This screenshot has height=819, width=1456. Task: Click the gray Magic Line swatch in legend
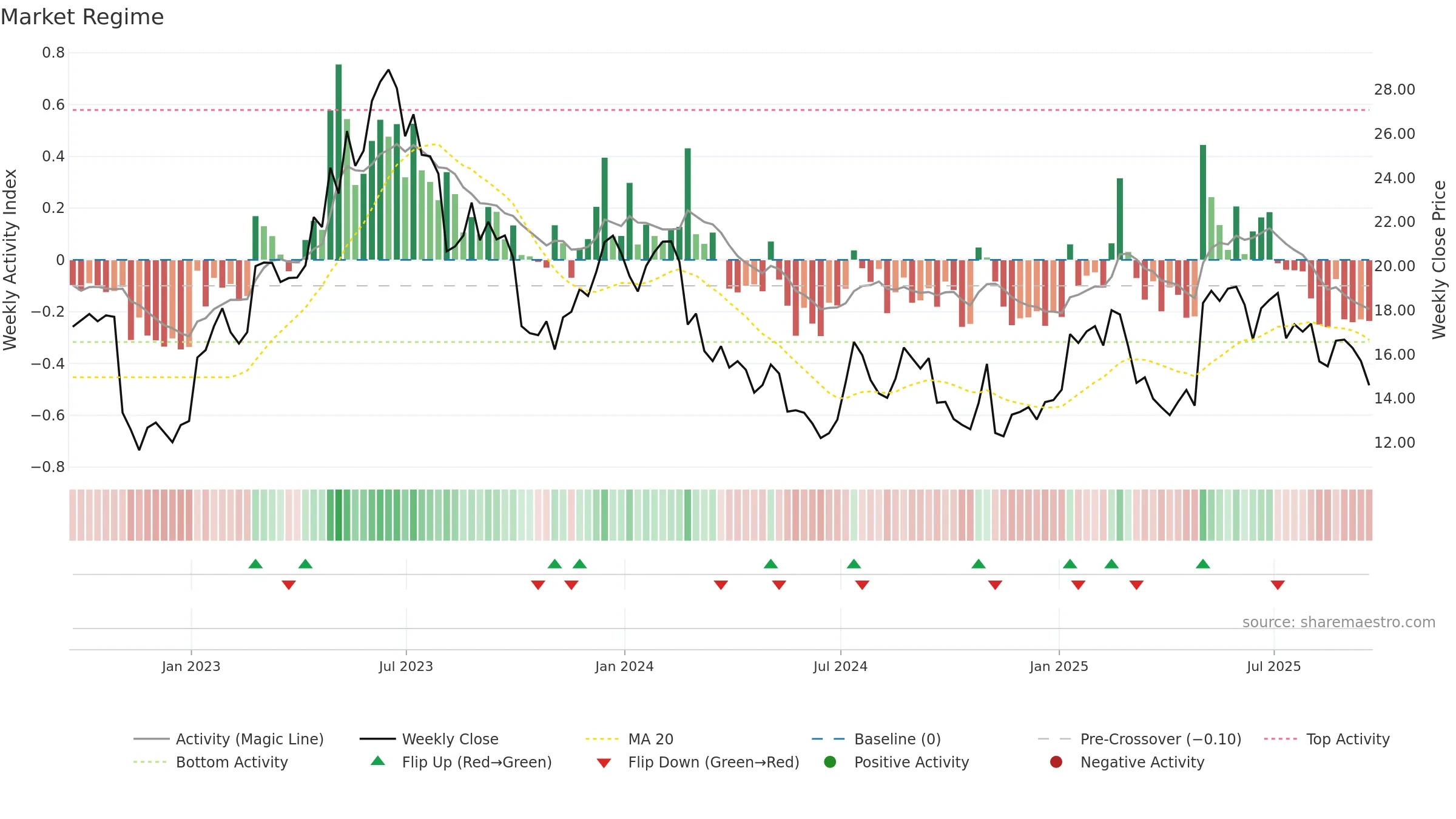click(151, 739)
